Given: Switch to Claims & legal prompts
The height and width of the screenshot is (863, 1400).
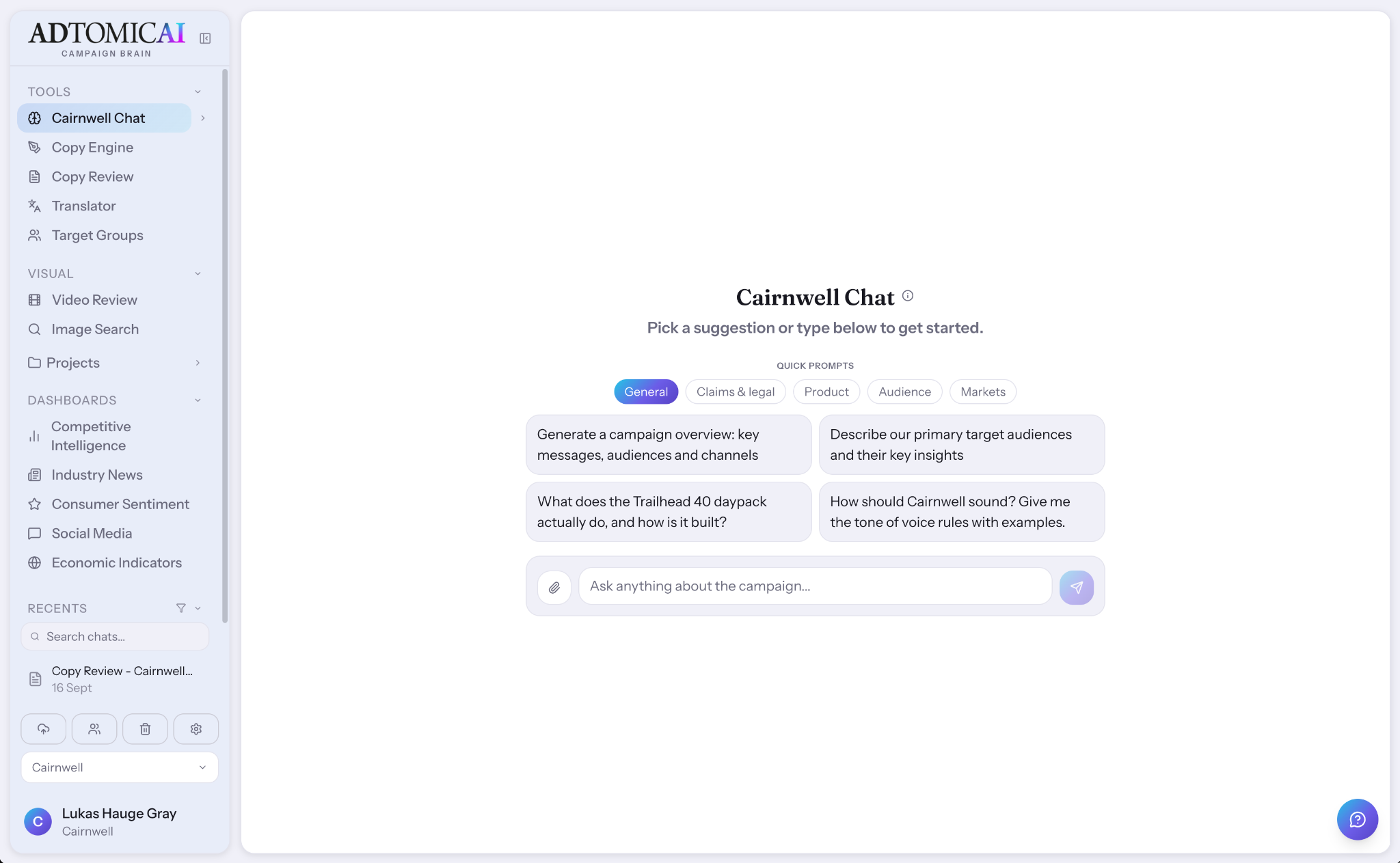Looking at the screenshot, I should (x=736, y=392).
